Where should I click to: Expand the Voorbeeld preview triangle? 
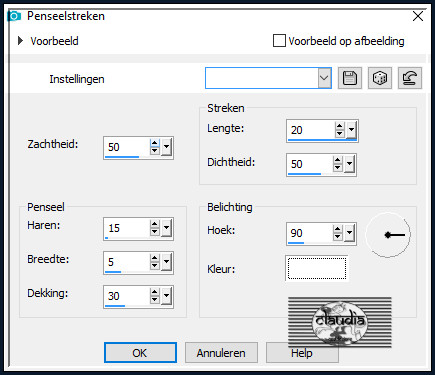click(21, 41)
